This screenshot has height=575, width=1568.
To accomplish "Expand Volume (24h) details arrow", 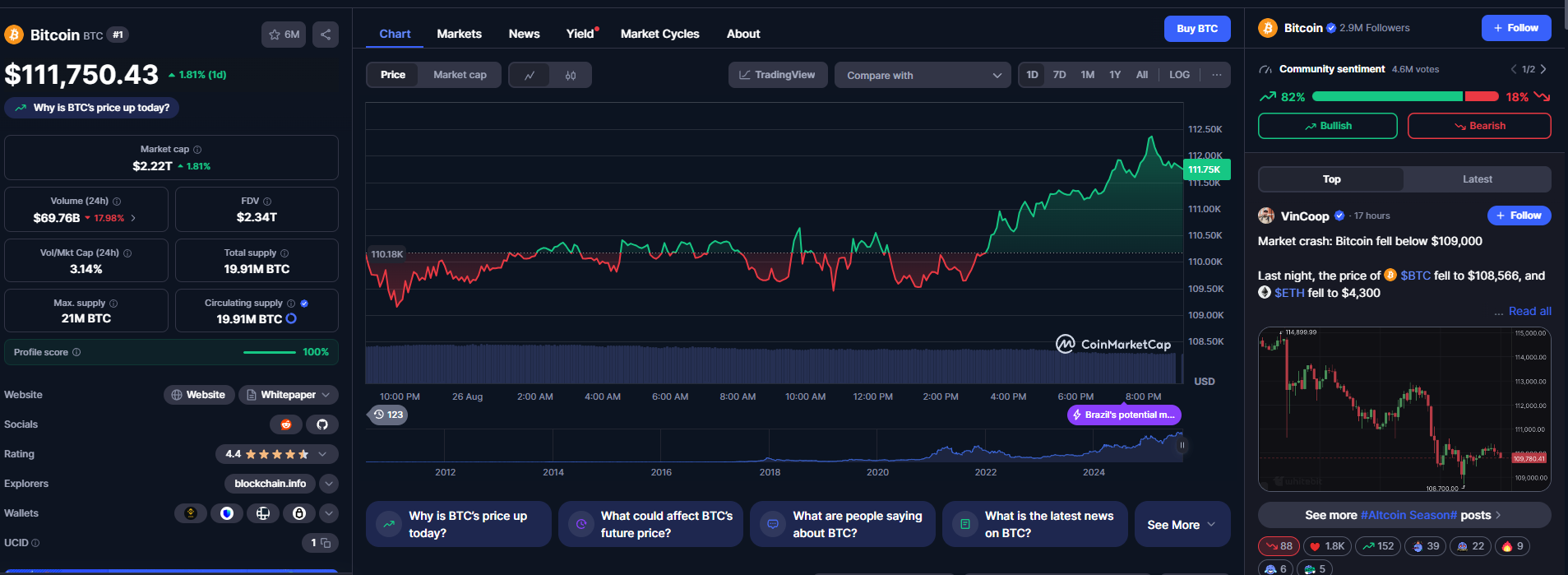I will [x=133, y=218].
